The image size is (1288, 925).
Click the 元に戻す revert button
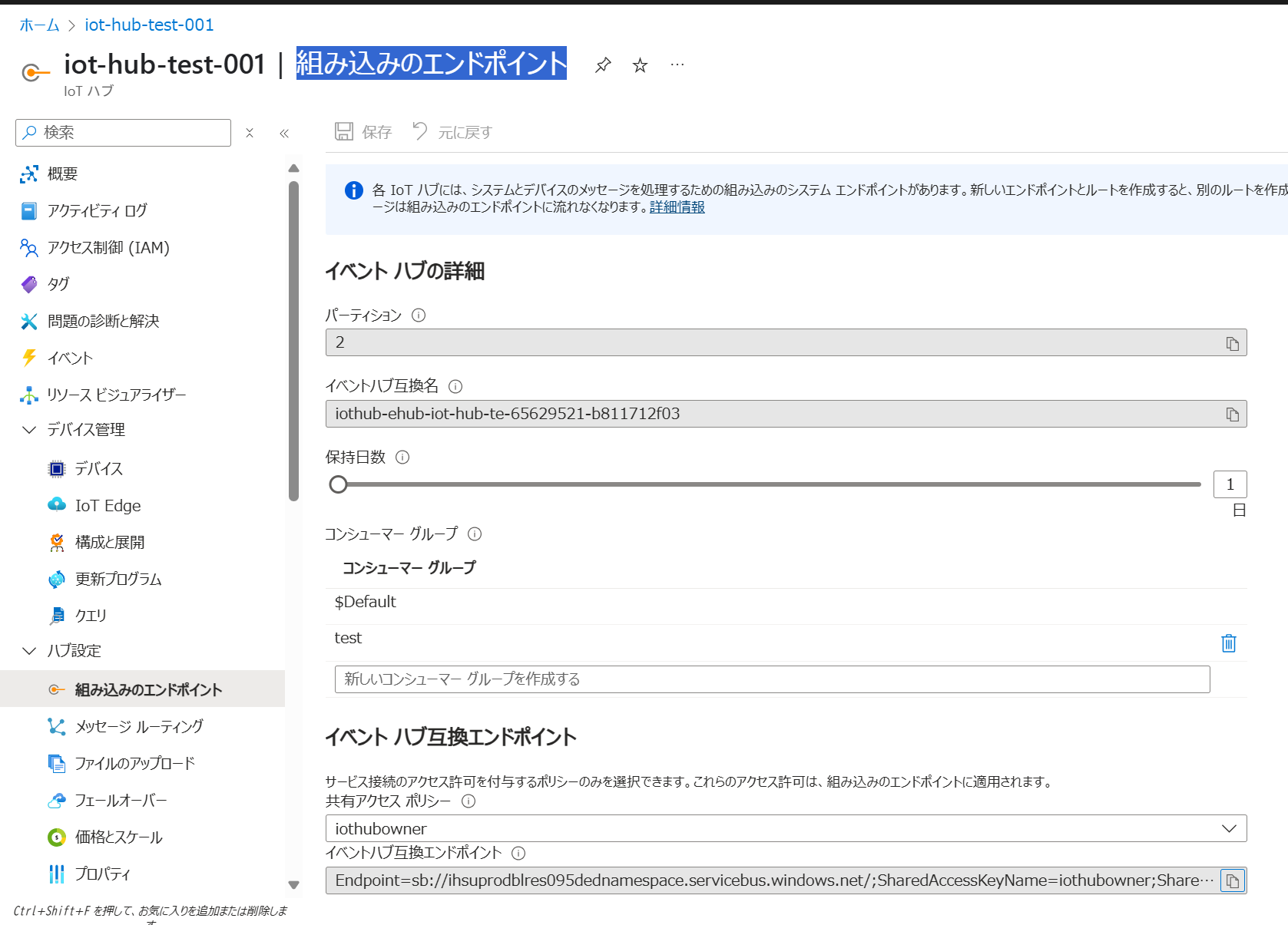click(x=452, y=132)
